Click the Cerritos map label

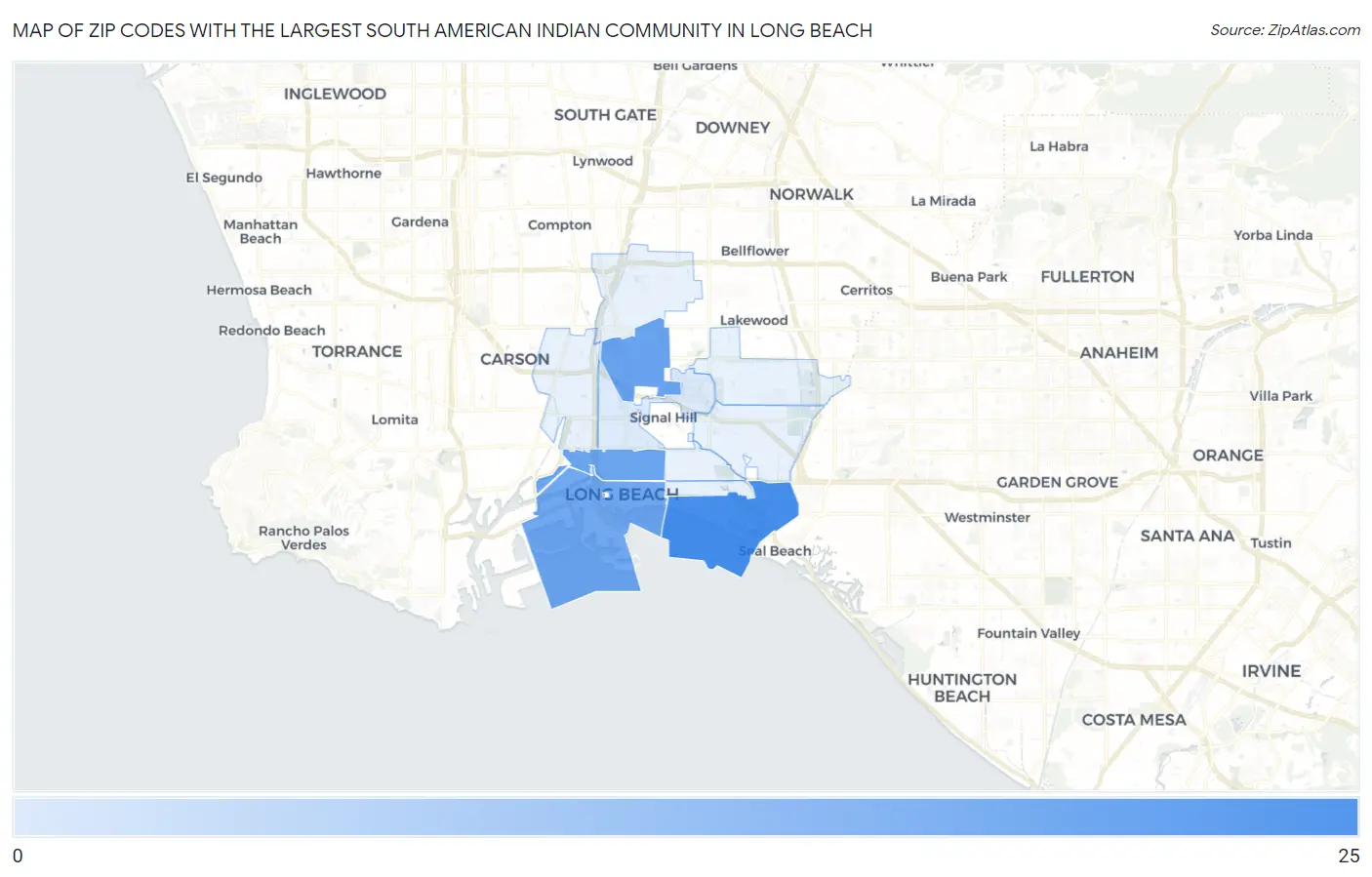click(867, 290)
